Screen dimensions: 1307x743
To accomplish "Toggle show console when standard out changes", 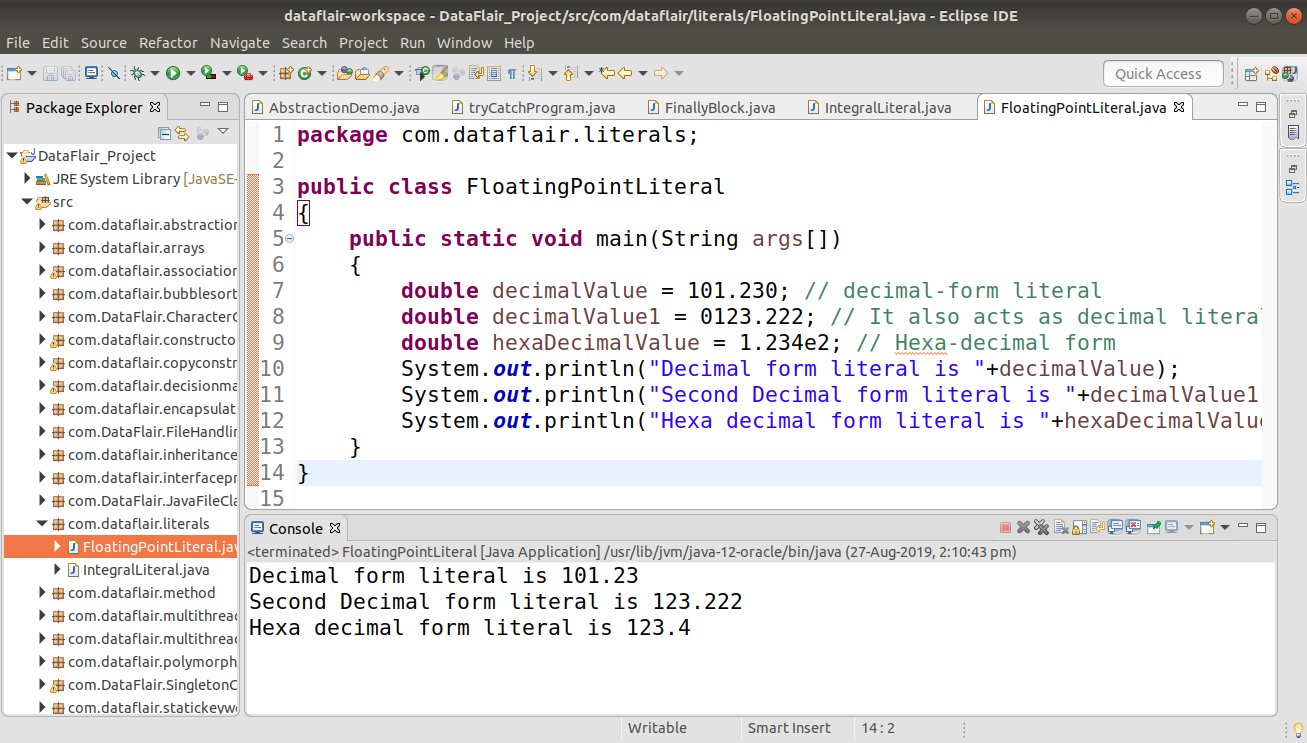I will click(1113, 527).
